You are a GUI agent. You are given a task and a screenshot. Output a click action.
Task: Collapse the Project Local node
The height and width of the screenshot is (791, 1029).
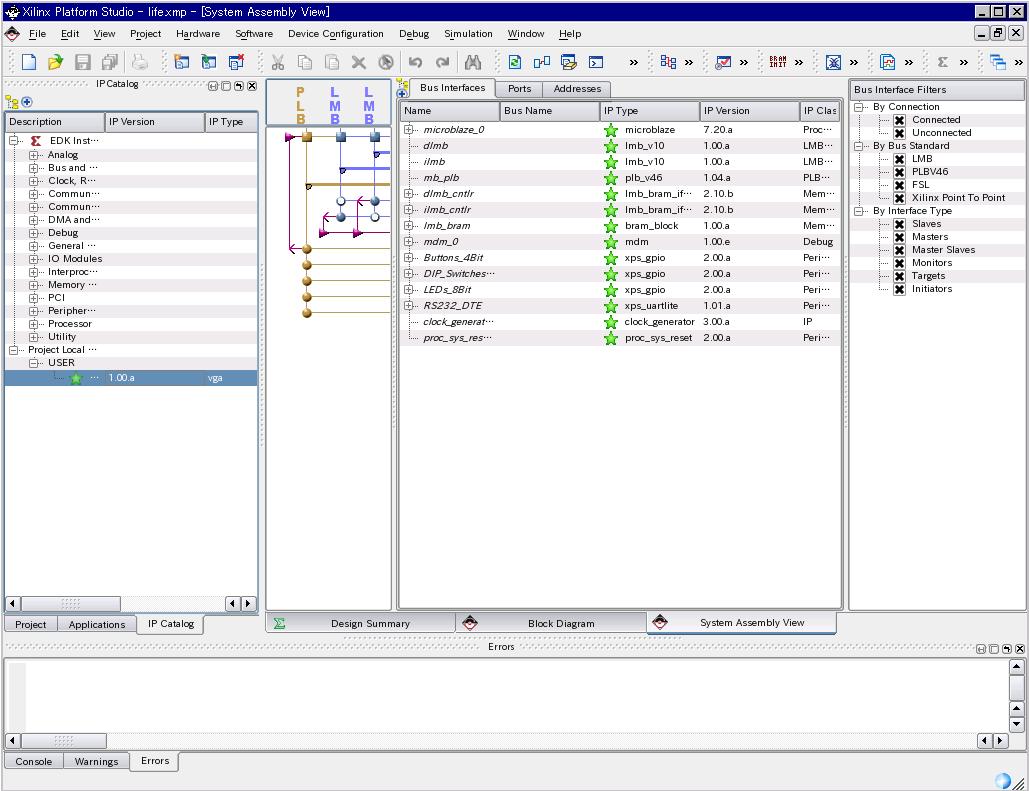pyautogui.click(x=13, y=350)
